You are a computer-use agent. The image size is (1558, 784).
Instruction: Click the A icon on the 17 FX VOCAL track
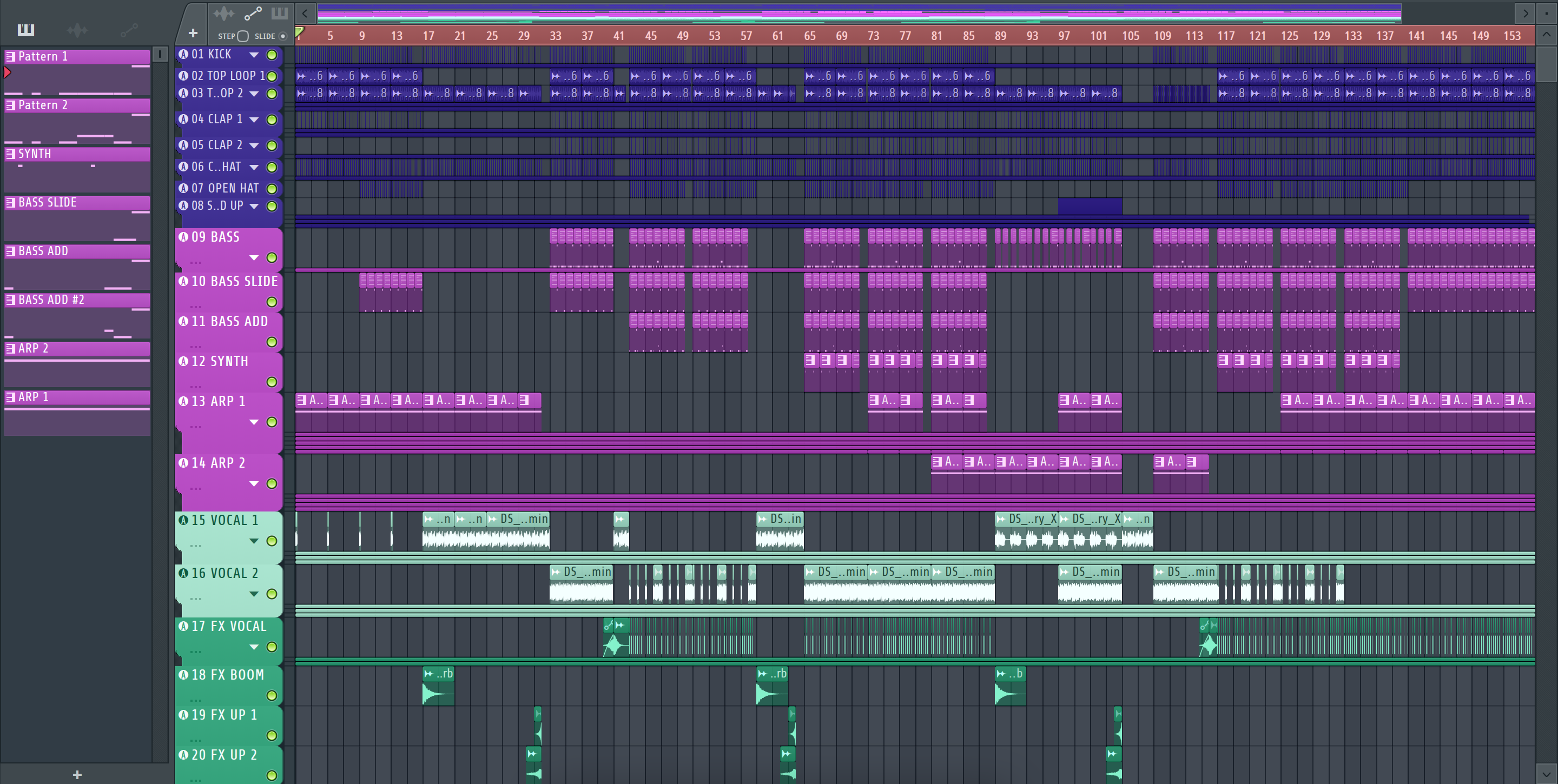click(183, 626)
